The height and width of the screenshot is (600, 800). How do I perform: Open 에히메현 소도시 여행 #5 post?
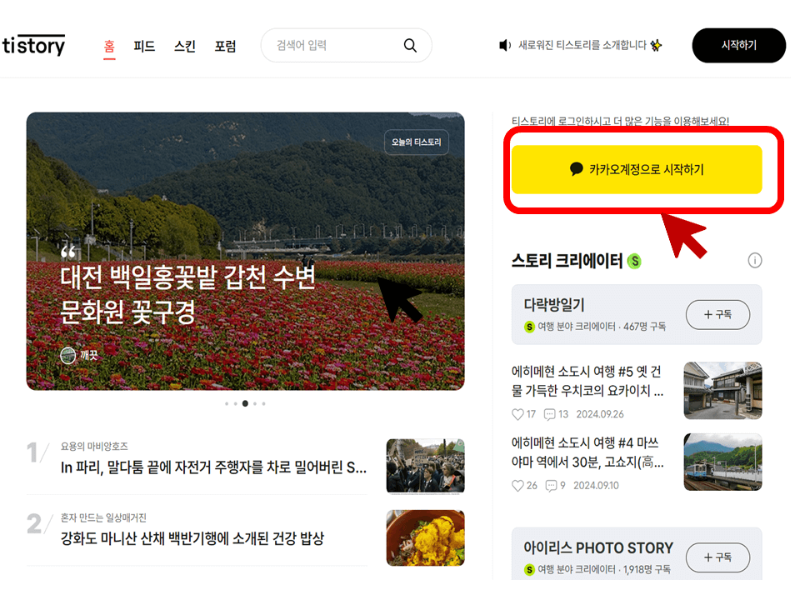(587, 381)
